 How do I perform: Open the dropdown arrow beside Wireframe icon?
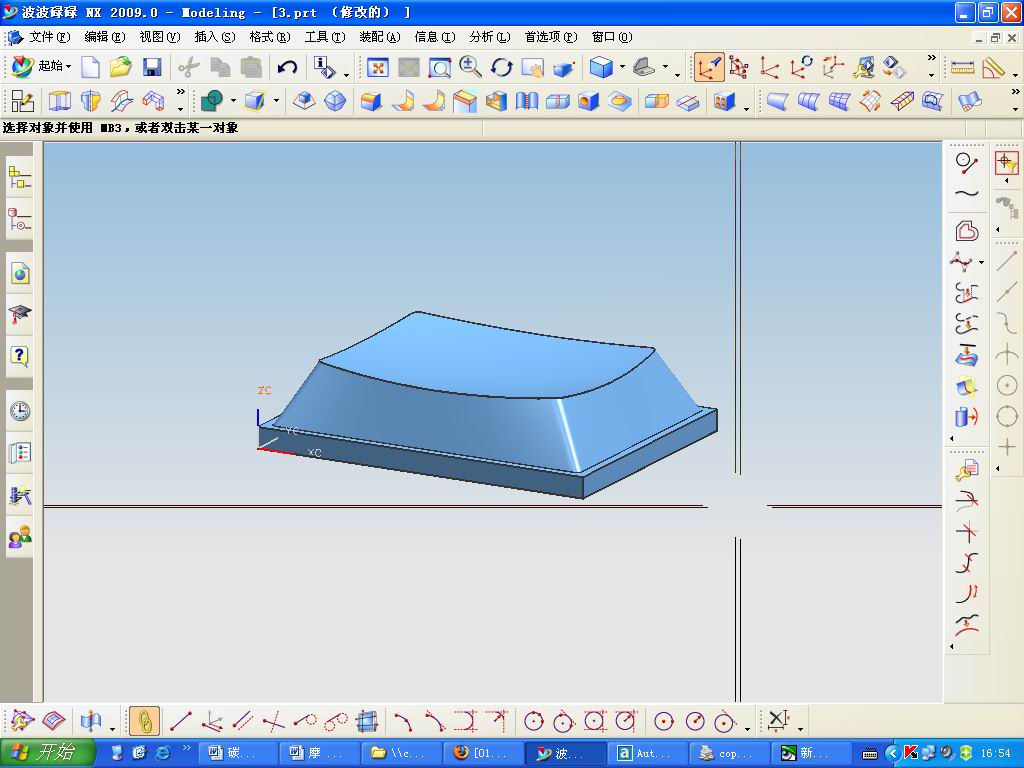coord(665,67)
